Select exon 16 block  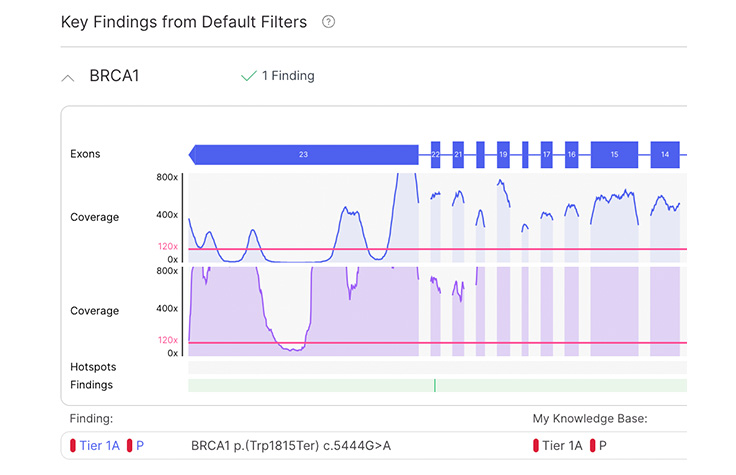pos(571,154)
